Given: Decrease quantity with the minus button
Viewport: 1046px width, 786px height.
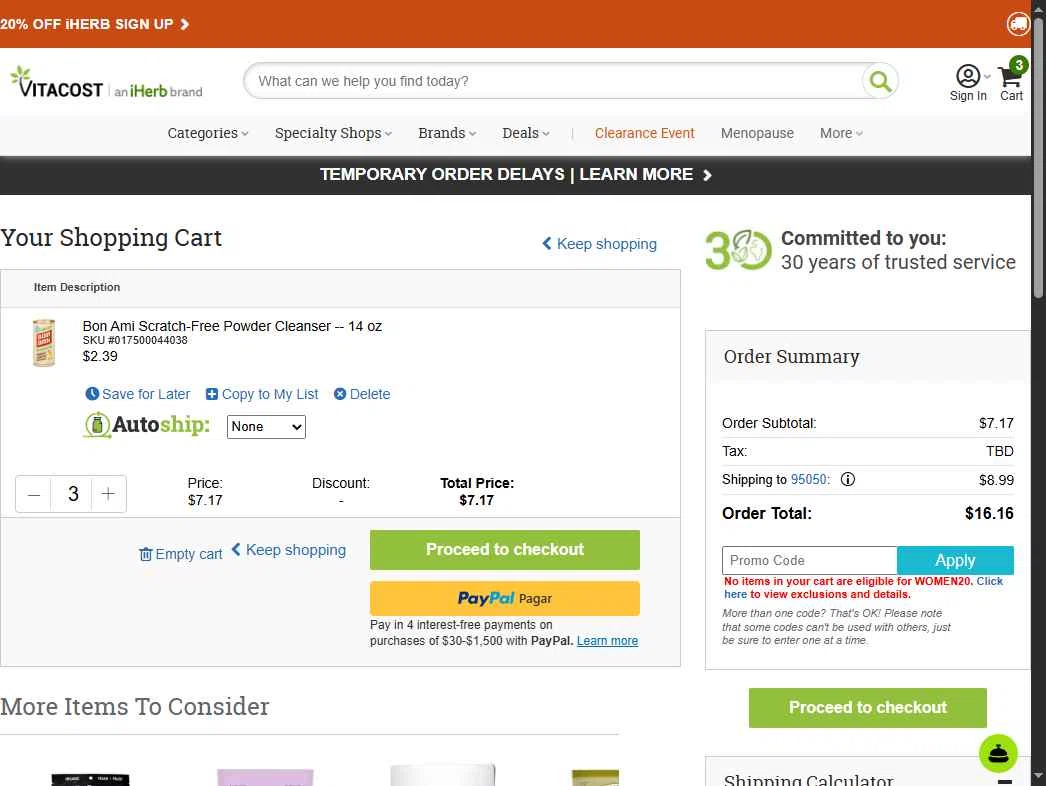Looking at the screenshot, I should (x=34, y=494).
